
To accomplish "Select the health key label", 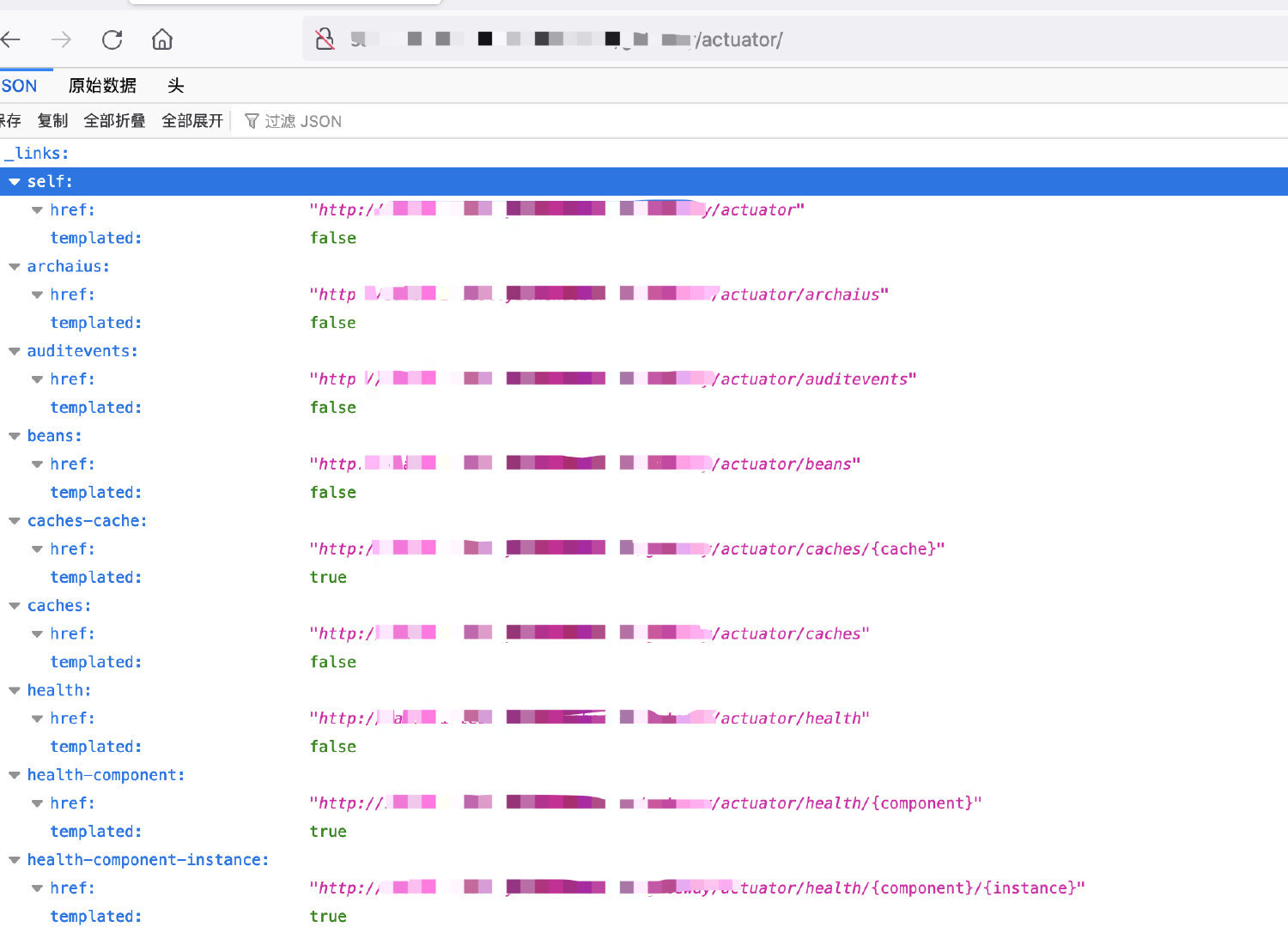I will (x=59, y=691).
